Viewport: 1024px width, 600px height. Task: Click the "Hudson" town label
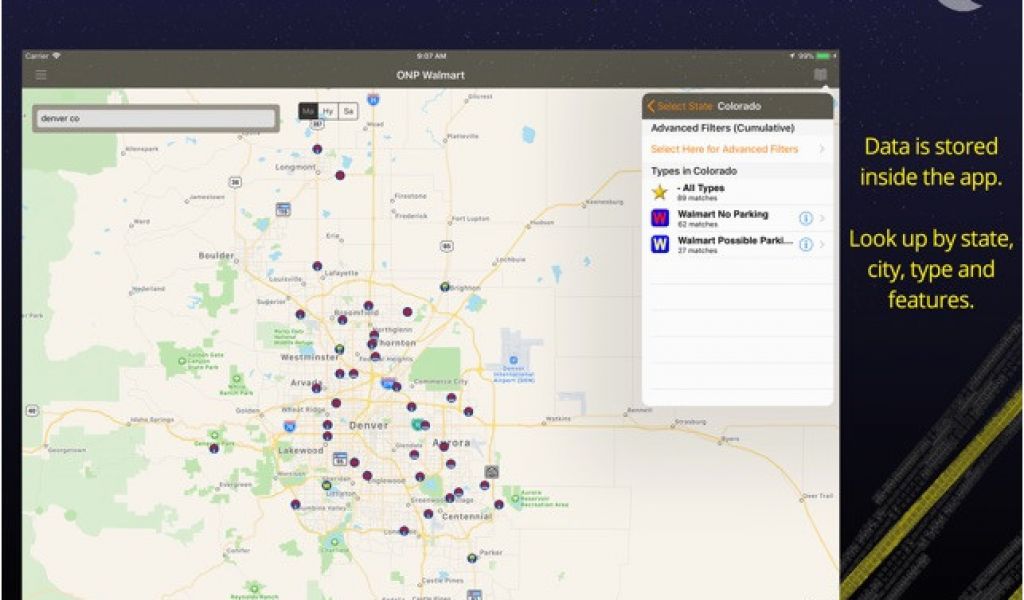[542, 223]
